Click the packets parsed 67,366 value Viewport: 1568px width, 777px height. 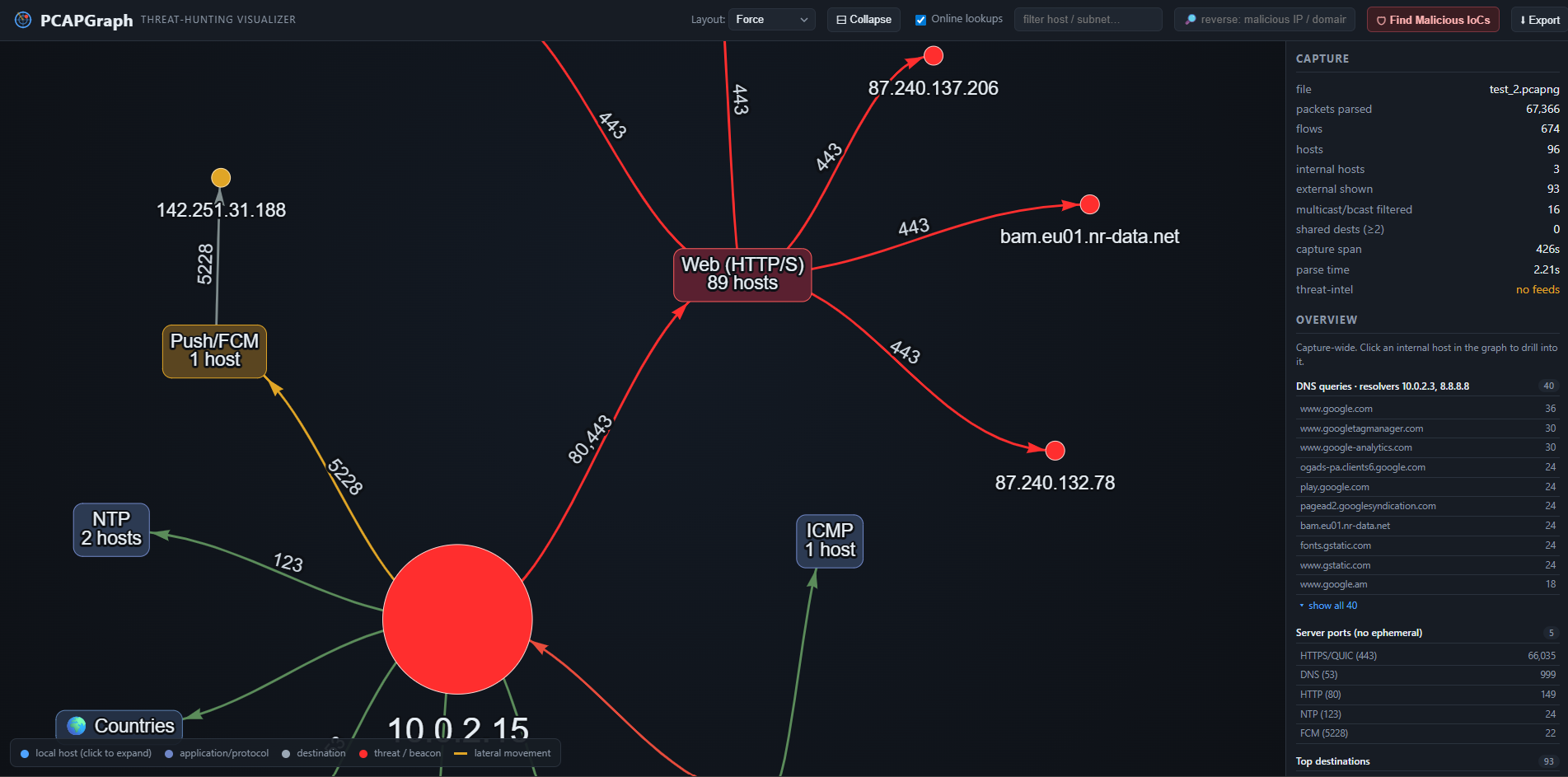[x=1542, y=109]
